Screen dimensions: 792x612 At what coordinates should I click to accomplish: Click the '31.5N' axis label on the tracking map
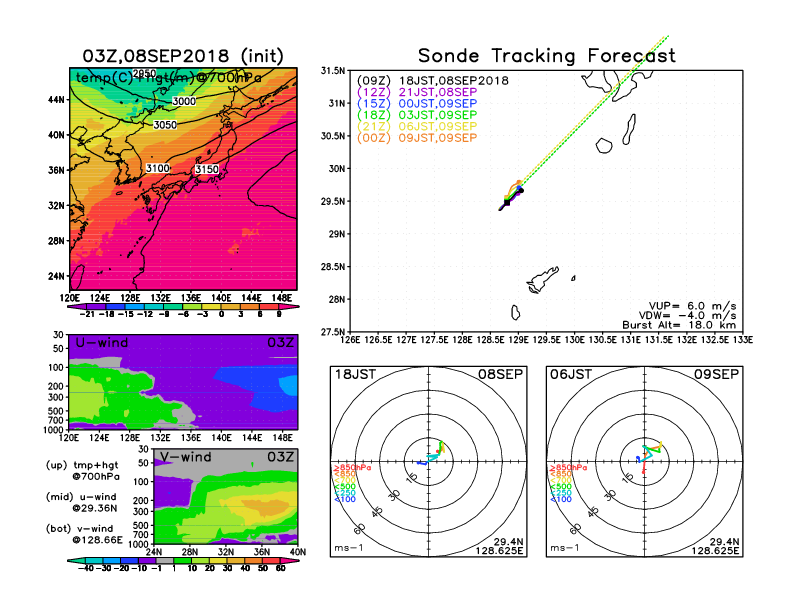[333, 71]
